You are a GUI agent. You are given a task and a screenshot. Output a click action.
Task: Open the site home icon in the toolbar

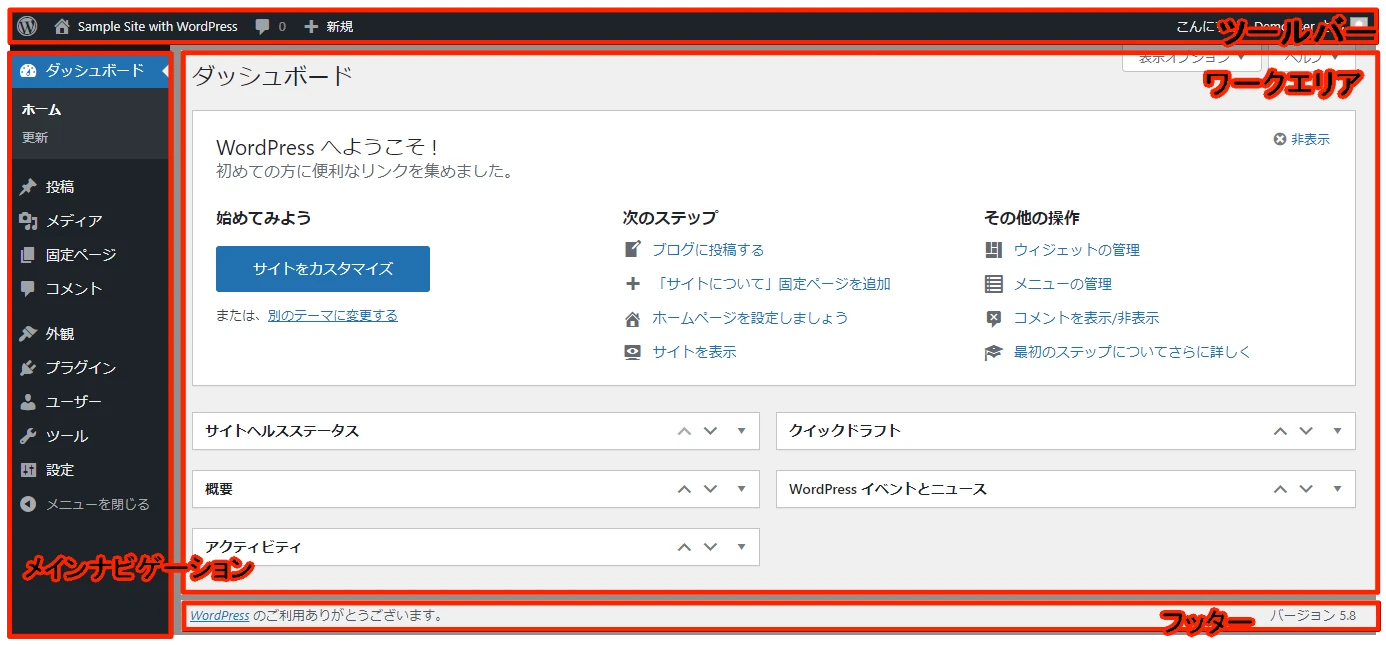[x=62, y=27]
